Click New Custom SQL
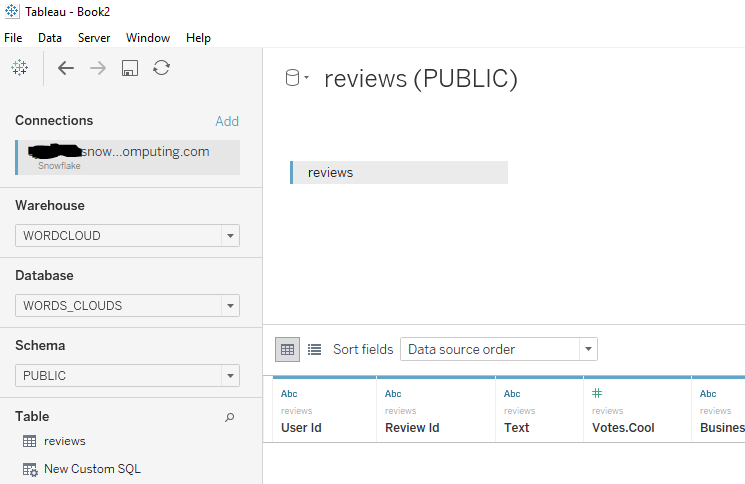Screen dimensions: 745x484 92,469
